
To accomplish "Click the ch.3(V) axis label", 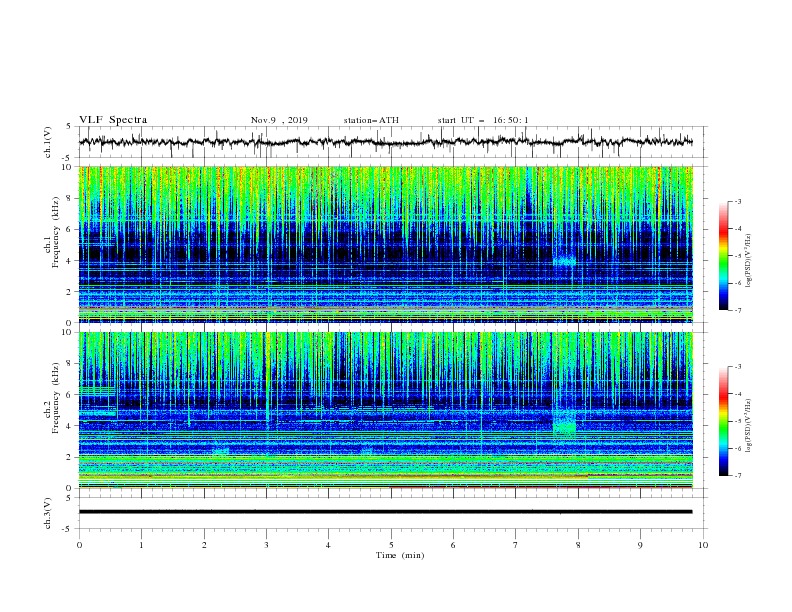I will click(x=48, y=513).
